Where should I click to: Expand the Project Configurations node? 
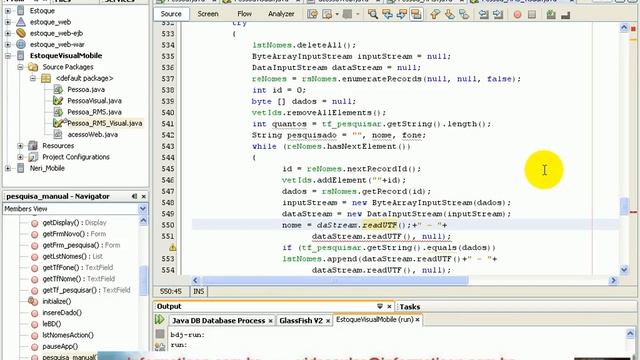[x=20, y=157]
